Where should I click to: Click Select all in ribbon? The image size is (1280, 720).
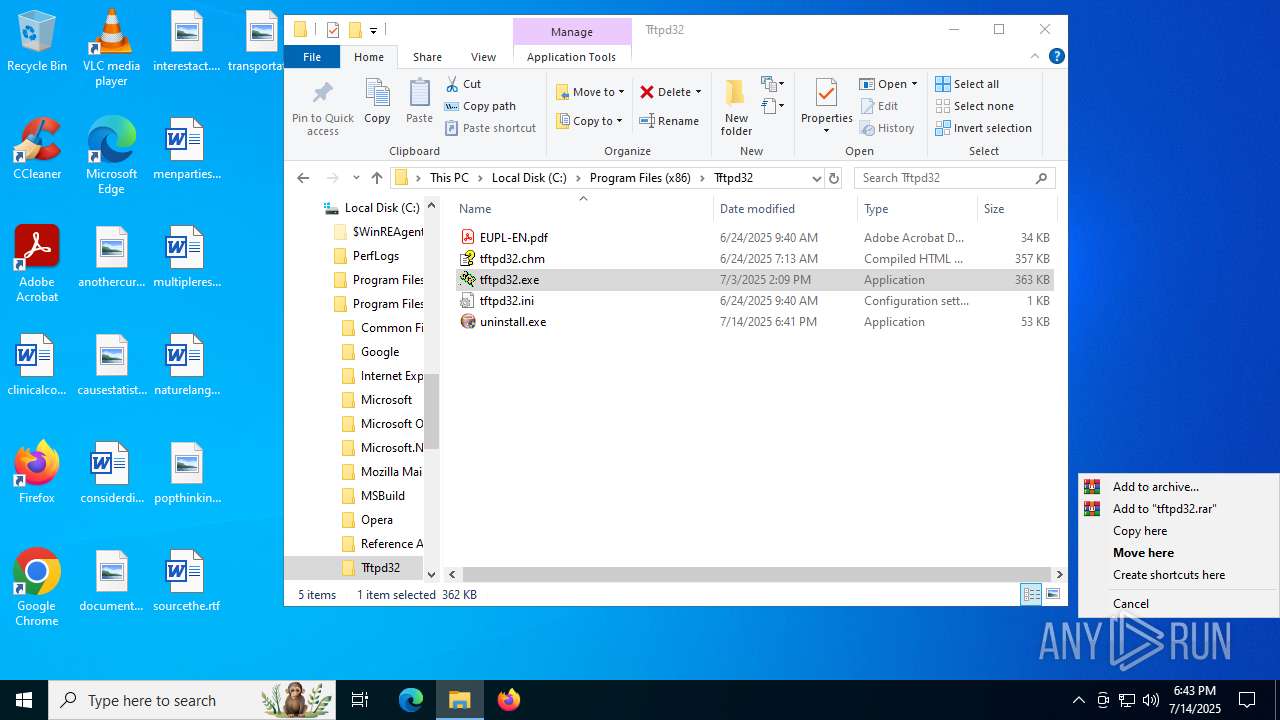click(967, 84)
